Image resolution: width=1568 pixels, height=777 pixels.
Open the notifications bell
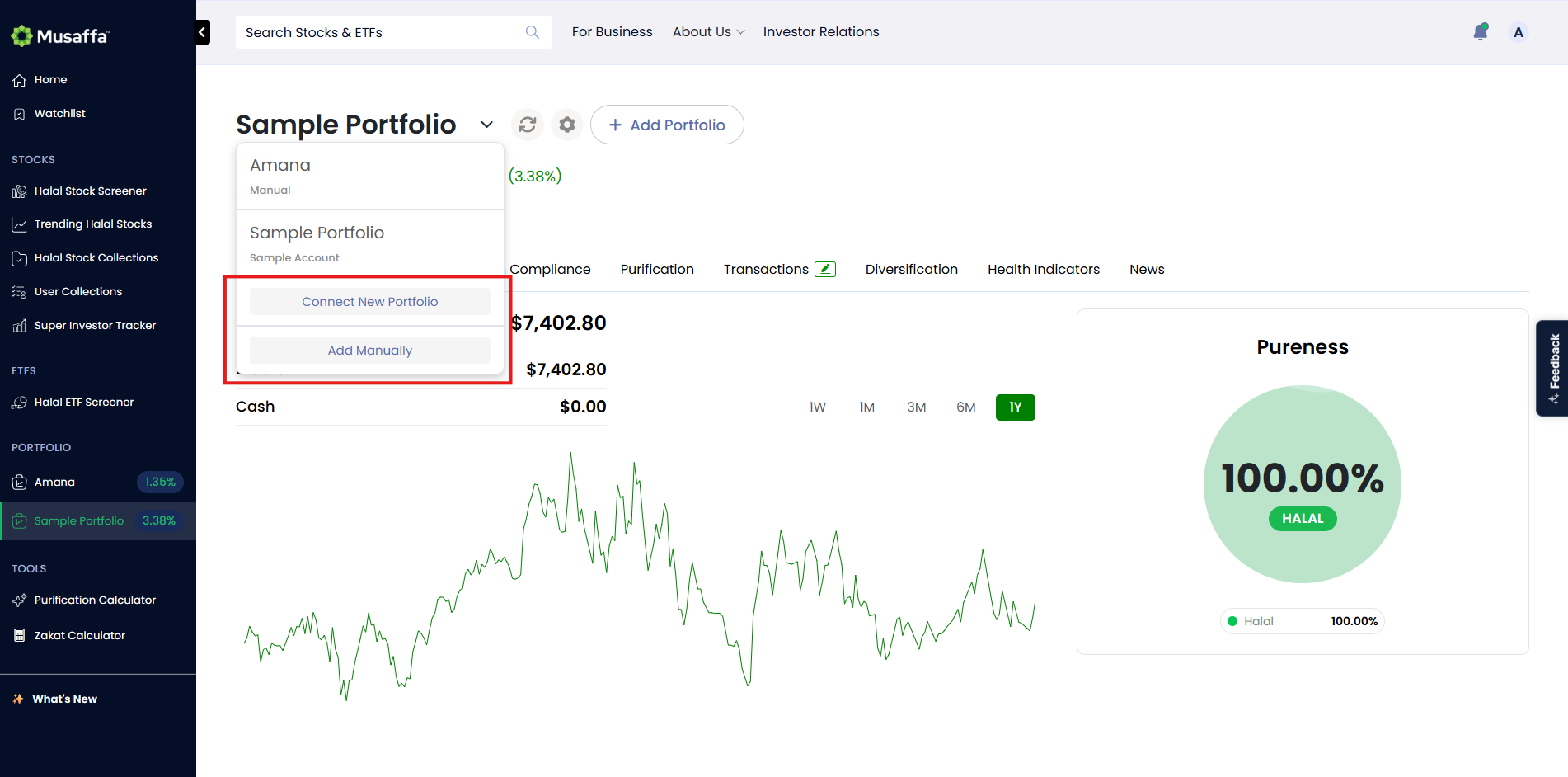point(1481,32)
